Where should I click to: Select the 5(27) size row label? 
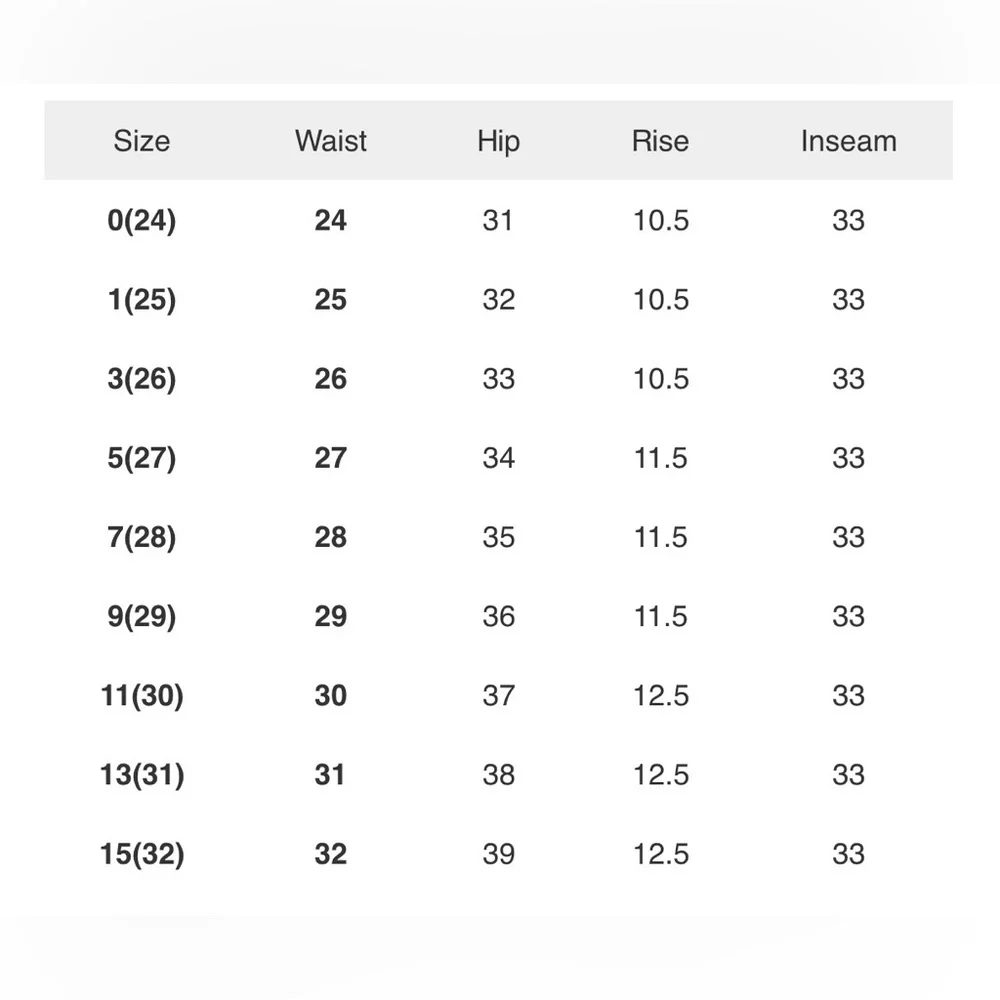coord(141,458)
